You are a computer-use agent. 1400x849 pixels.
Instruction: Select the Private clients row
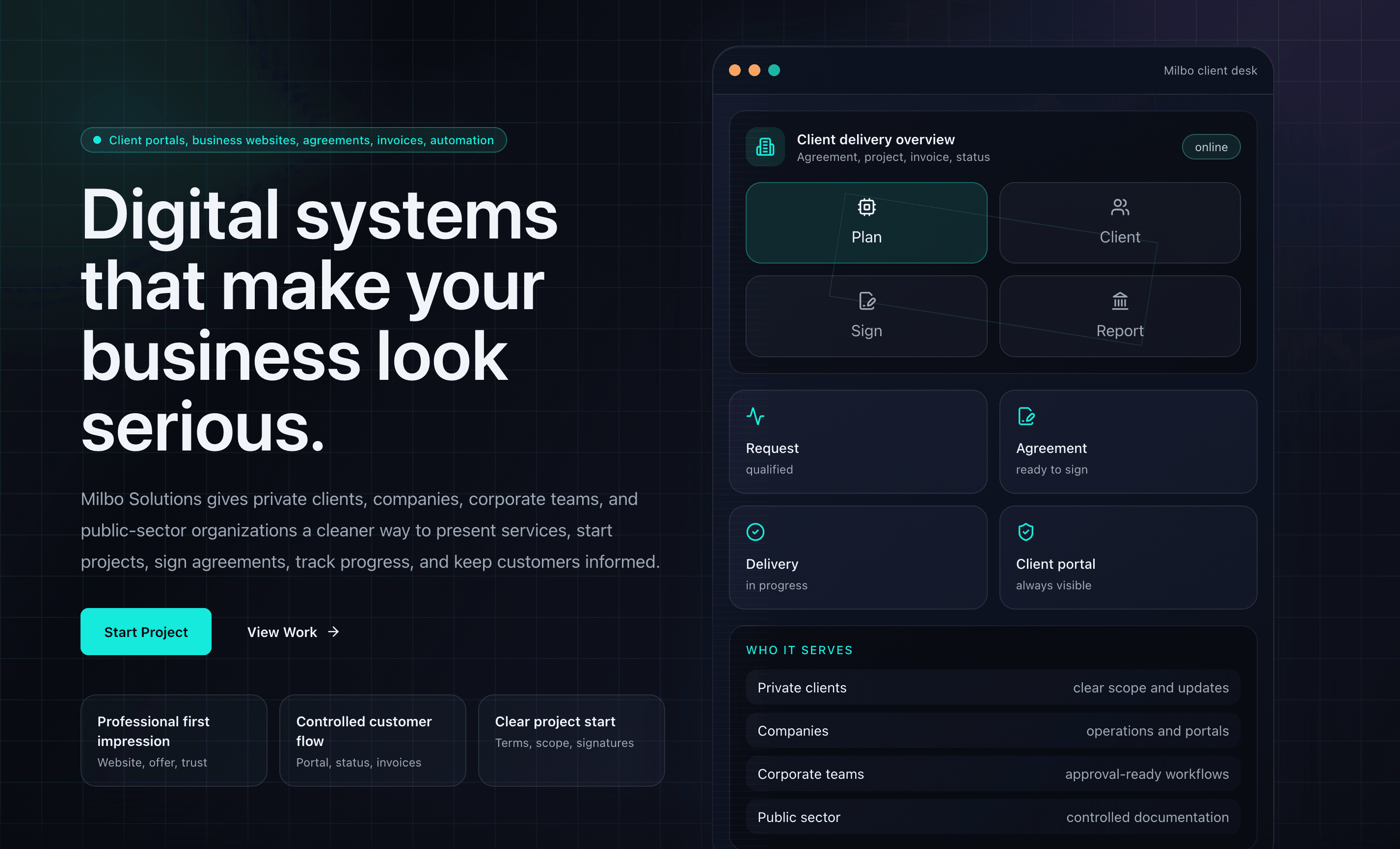click(x=993, y=687)
